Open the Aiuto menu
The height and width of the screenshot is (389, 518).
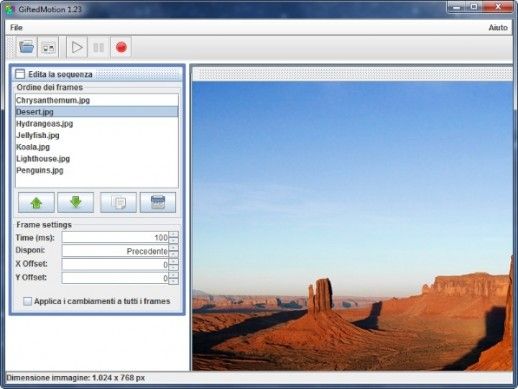(x=498, y=28)
